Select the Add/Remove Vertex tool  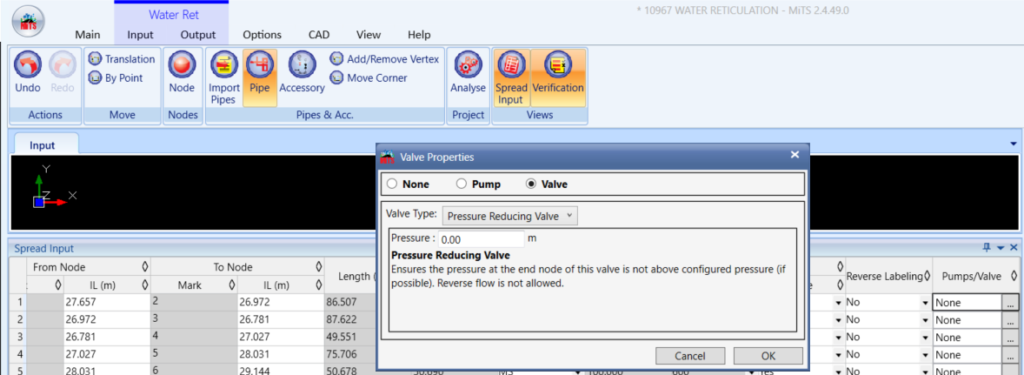[x=384, y=59]
